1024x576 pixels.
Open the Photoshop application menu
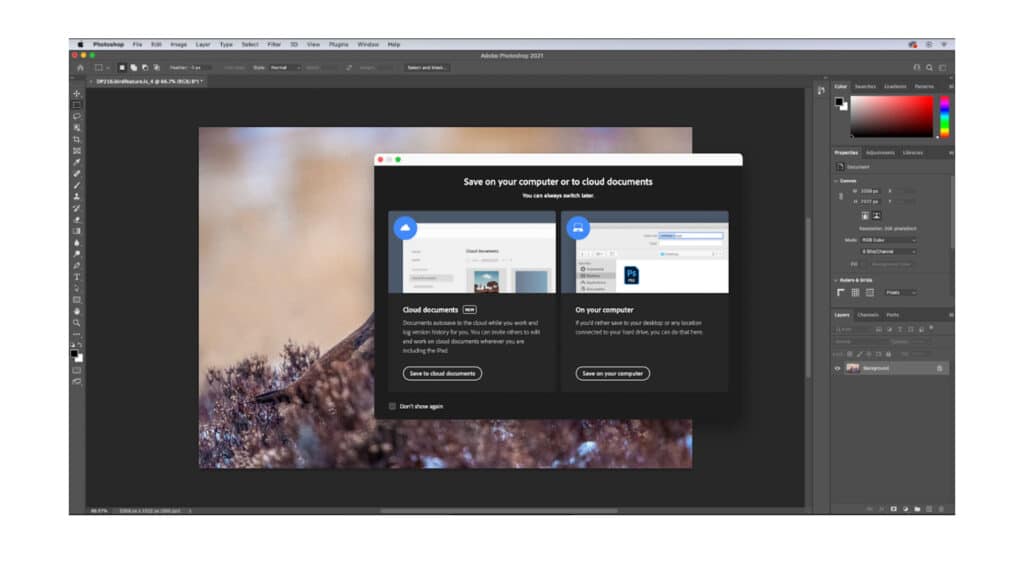108,44
